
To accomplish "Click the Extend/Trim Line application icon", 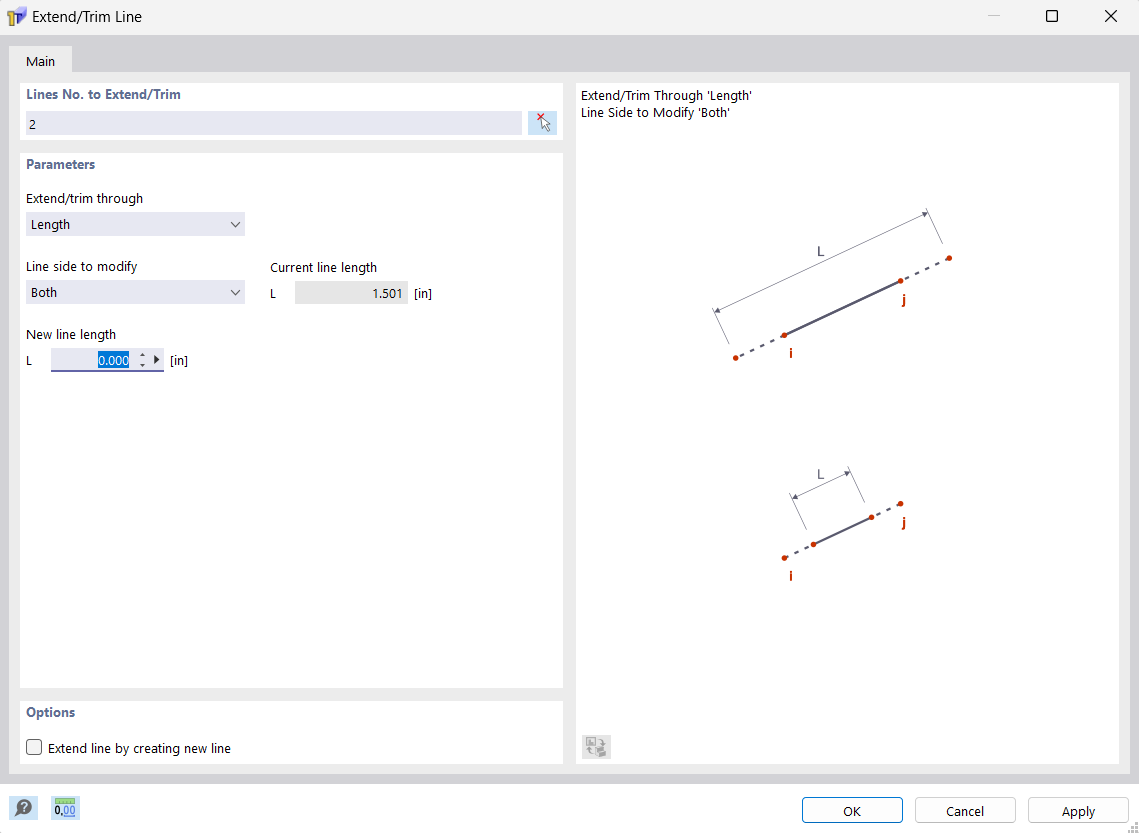I will point(17,16).
